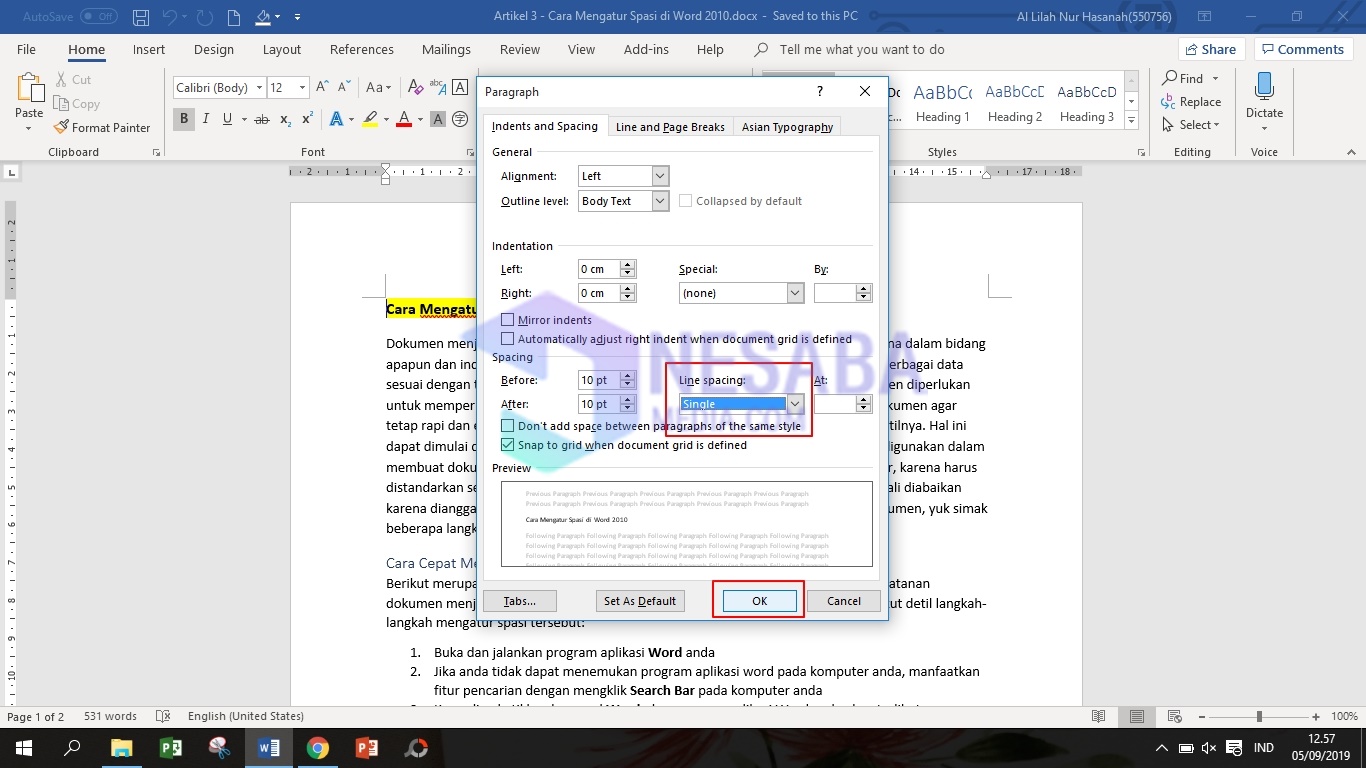Open PowerPoint from taskbar

pos(366,748)
